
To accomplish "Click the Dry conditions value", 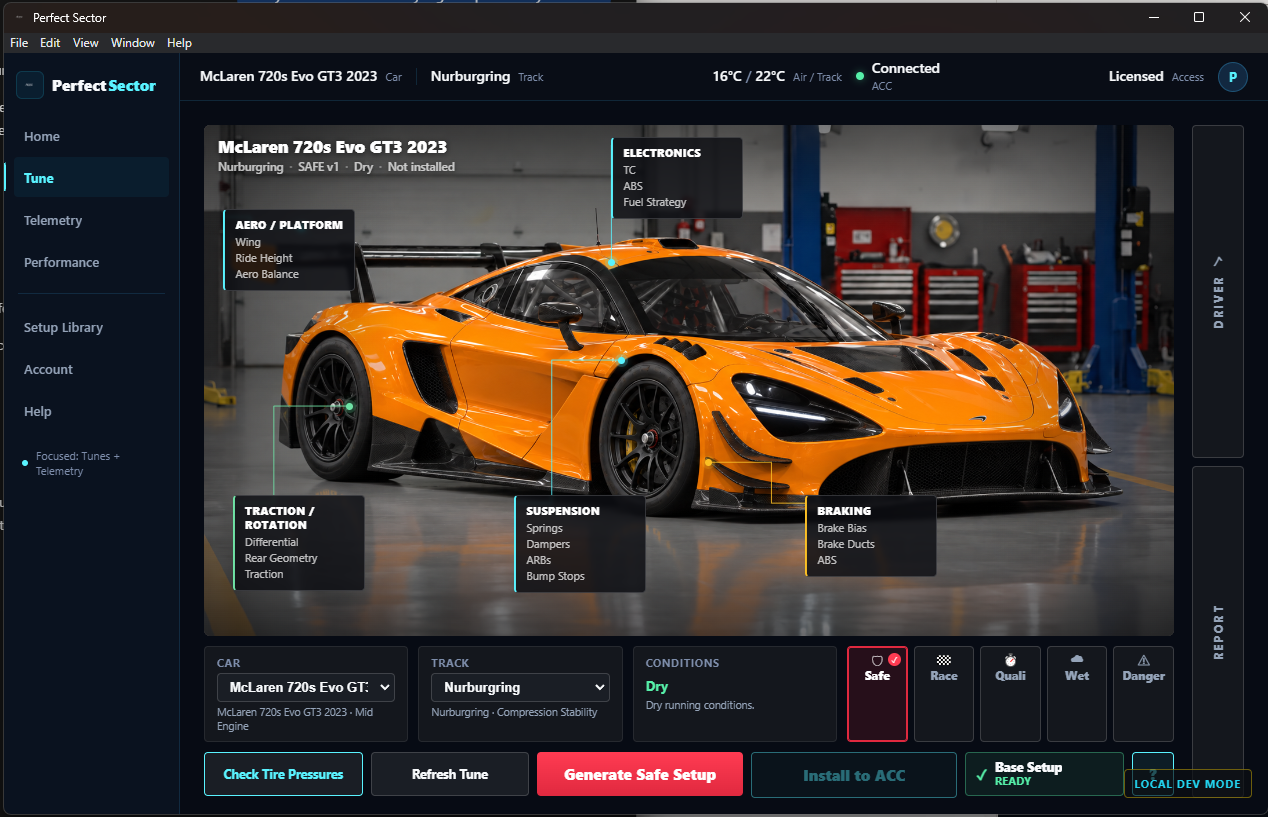I will coord(657,686).
